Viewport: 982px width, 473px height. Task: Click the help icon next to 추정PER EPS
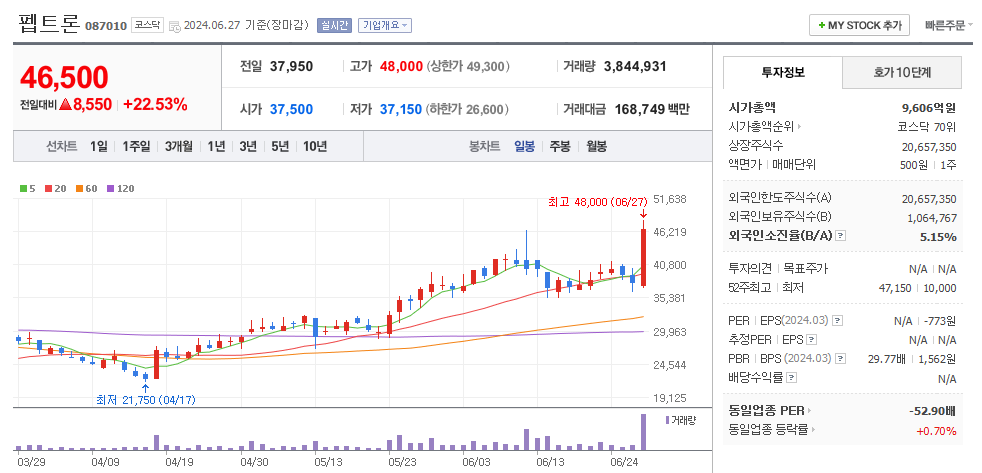coord(812,340)
